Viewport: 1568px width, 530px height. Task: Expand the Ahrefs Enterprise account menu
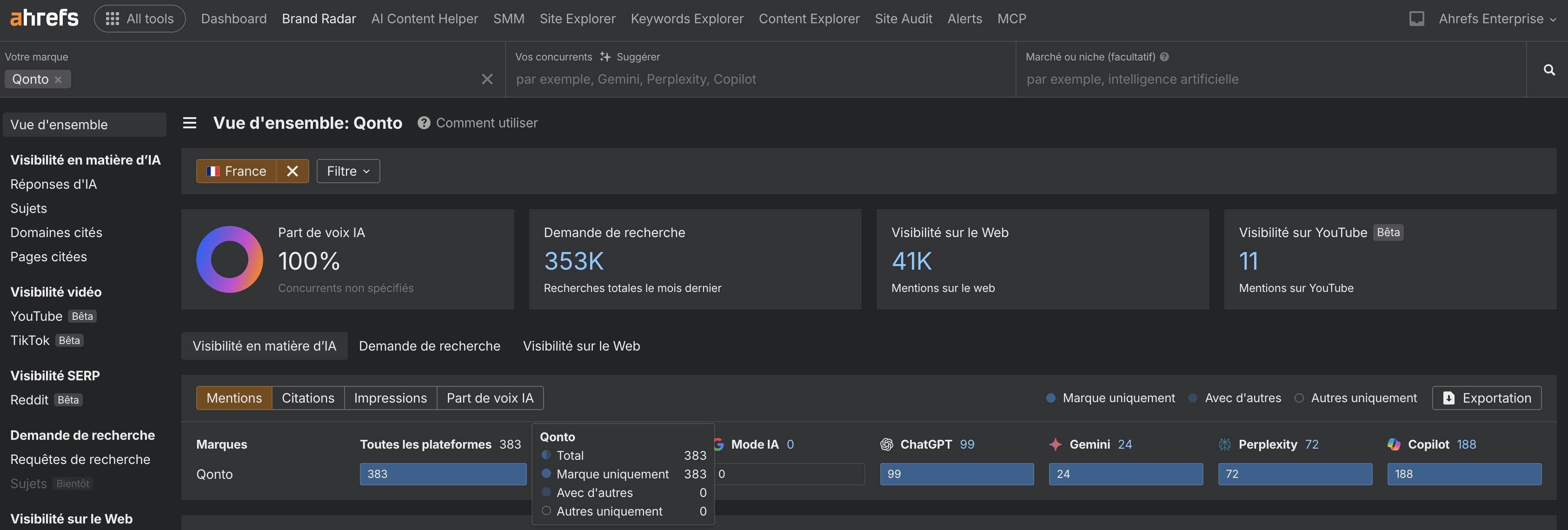tap(1497, 19)
